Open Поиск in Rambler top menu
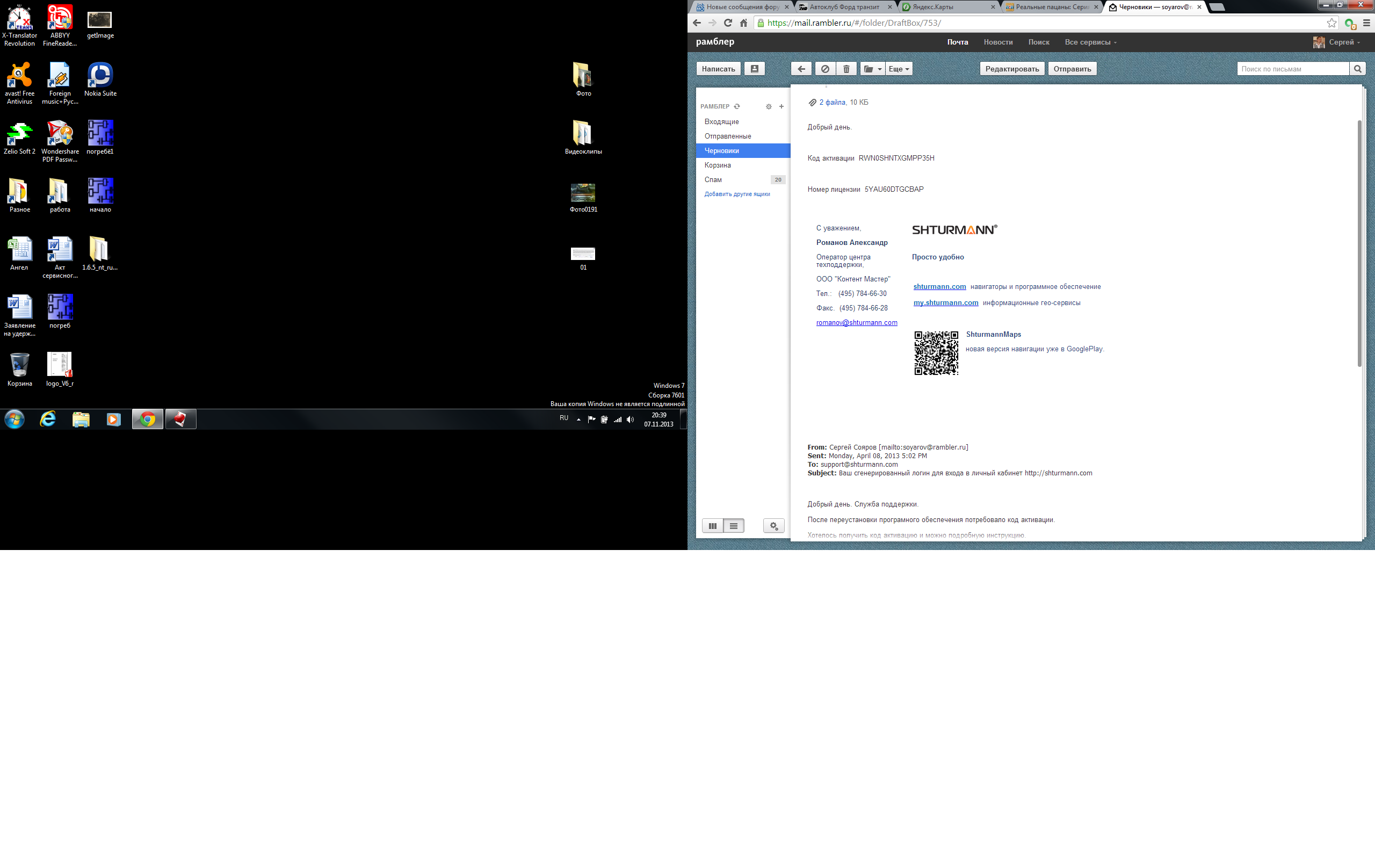 pos(1039,42)
